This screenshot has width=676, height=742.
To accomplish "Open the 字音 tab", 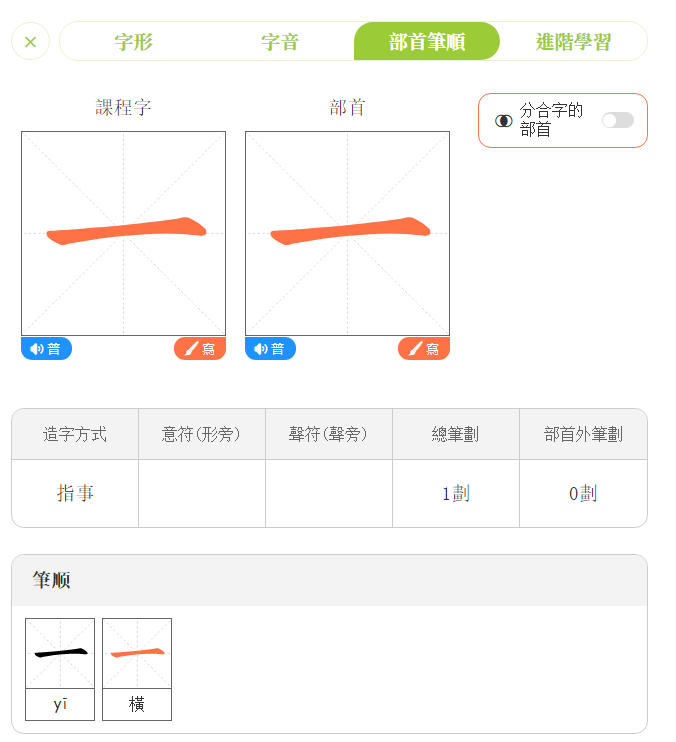I will pyautogui.click(x=280, y=42).
